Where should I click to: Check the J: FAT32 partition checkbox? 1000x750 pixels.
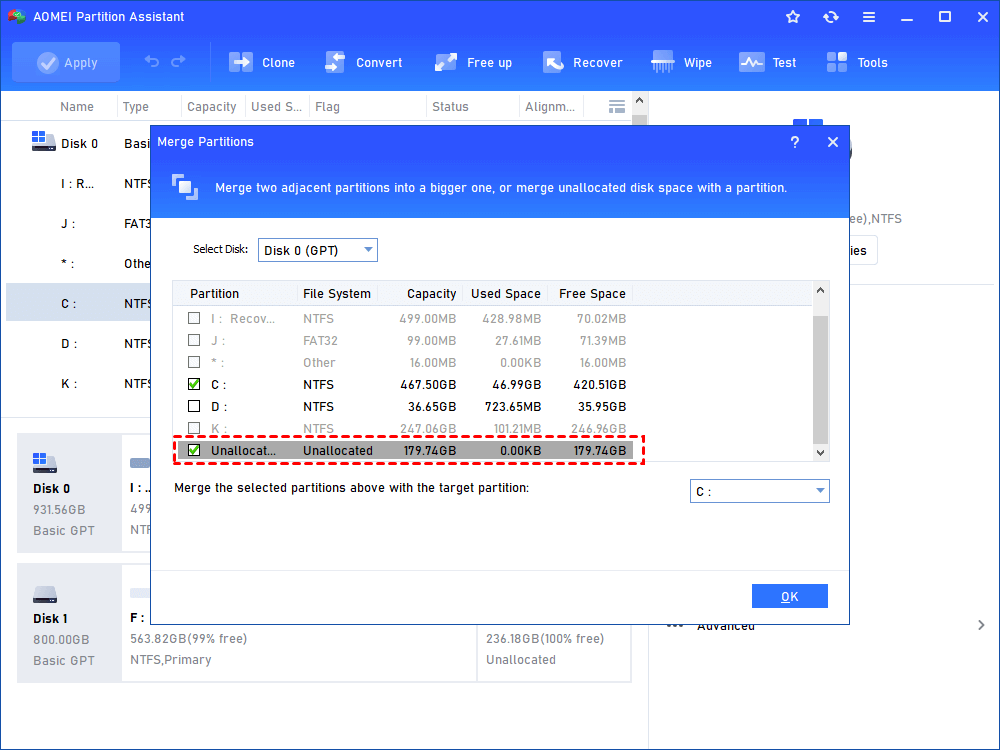coord(194,340)
